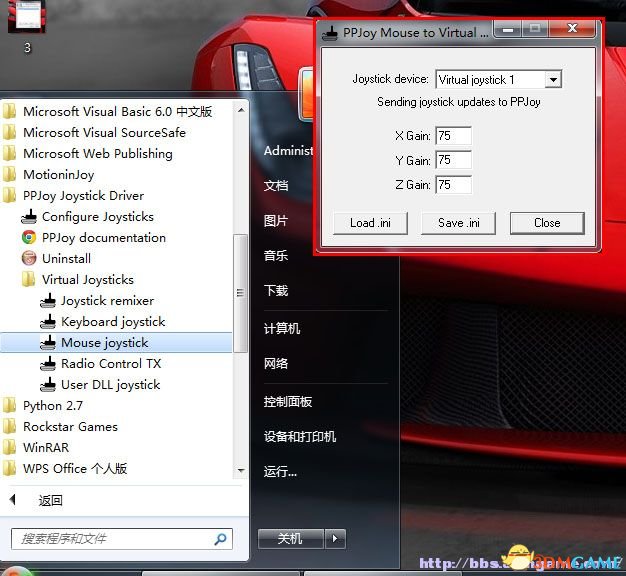This screenshot has width=626, height=576.
Task: Click Microsoft Visual Basic 6.0 folder icon
Action: click(x=9, y=111)
